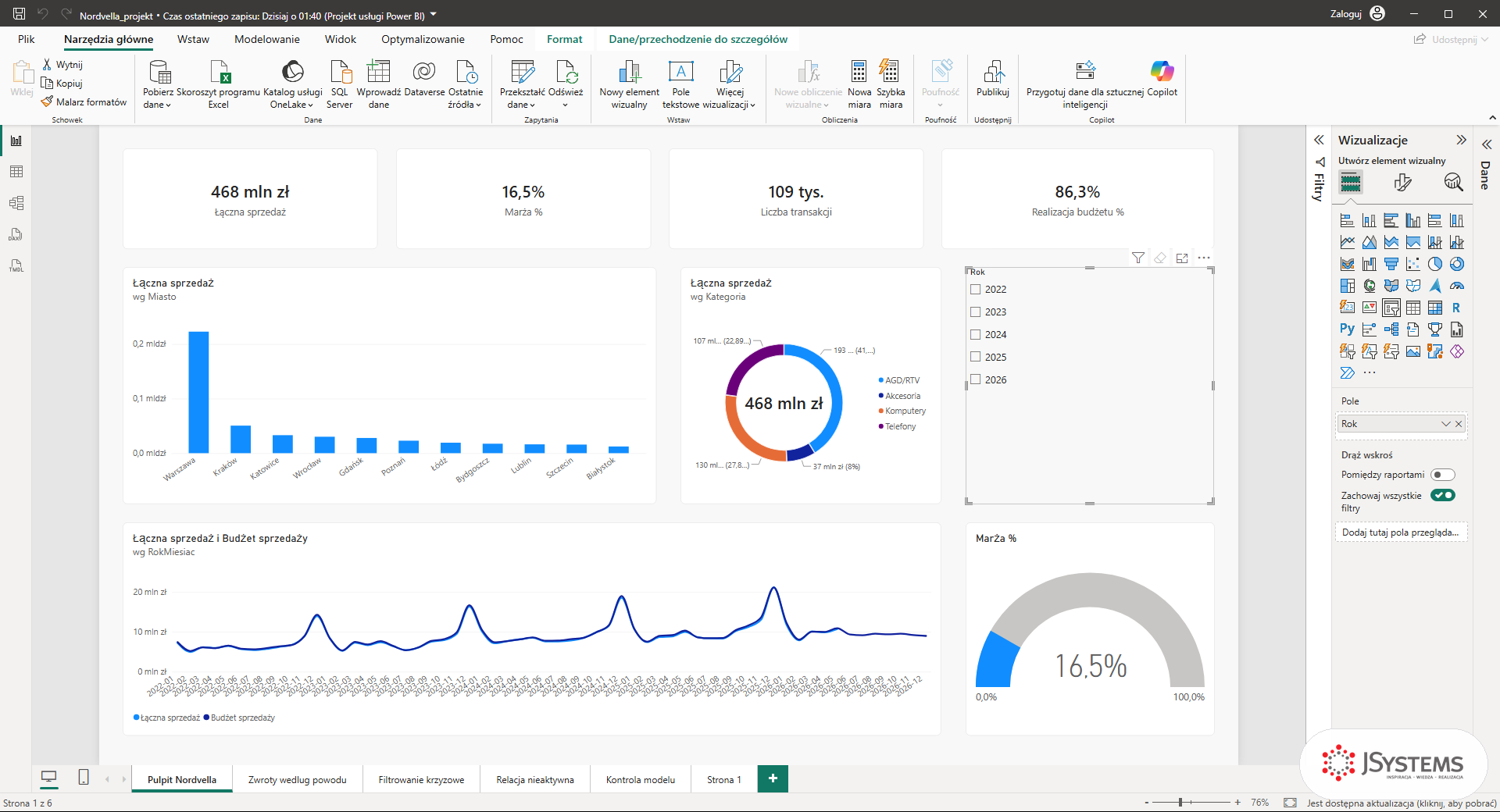The image size is (1500, 812).
Task: Open TMDL view in the left sidebar
Action: (x=16, y=265)
